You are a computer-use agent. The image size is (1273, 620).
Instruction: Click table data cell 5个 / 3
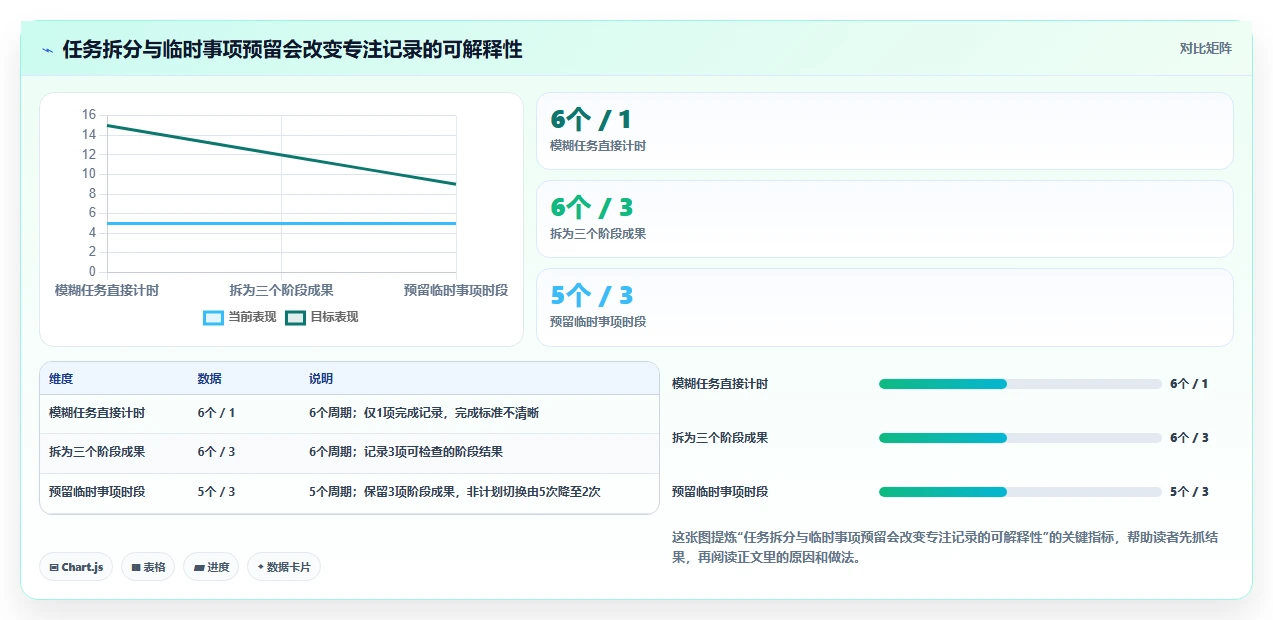(217, 492)
